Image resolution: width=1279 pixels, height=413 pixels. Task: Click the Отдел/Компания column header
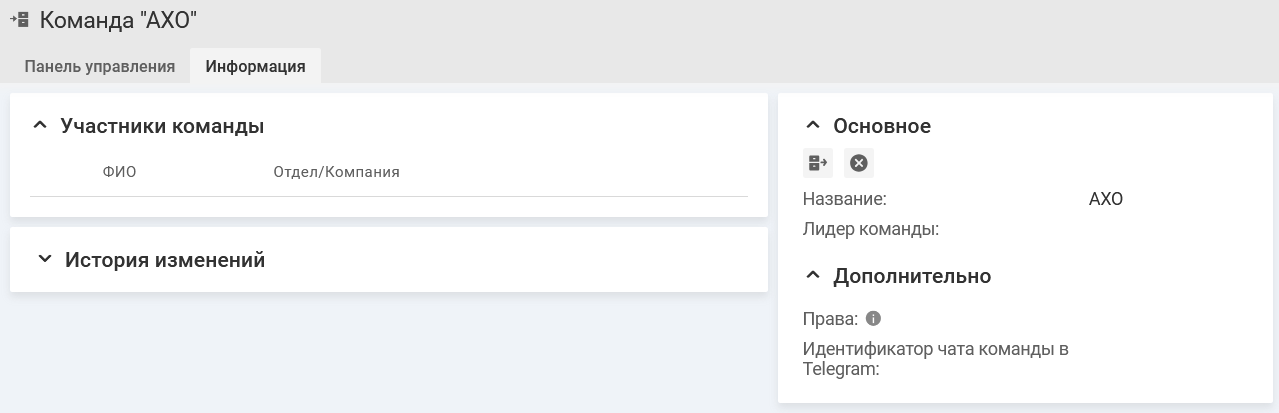(336, 172)
